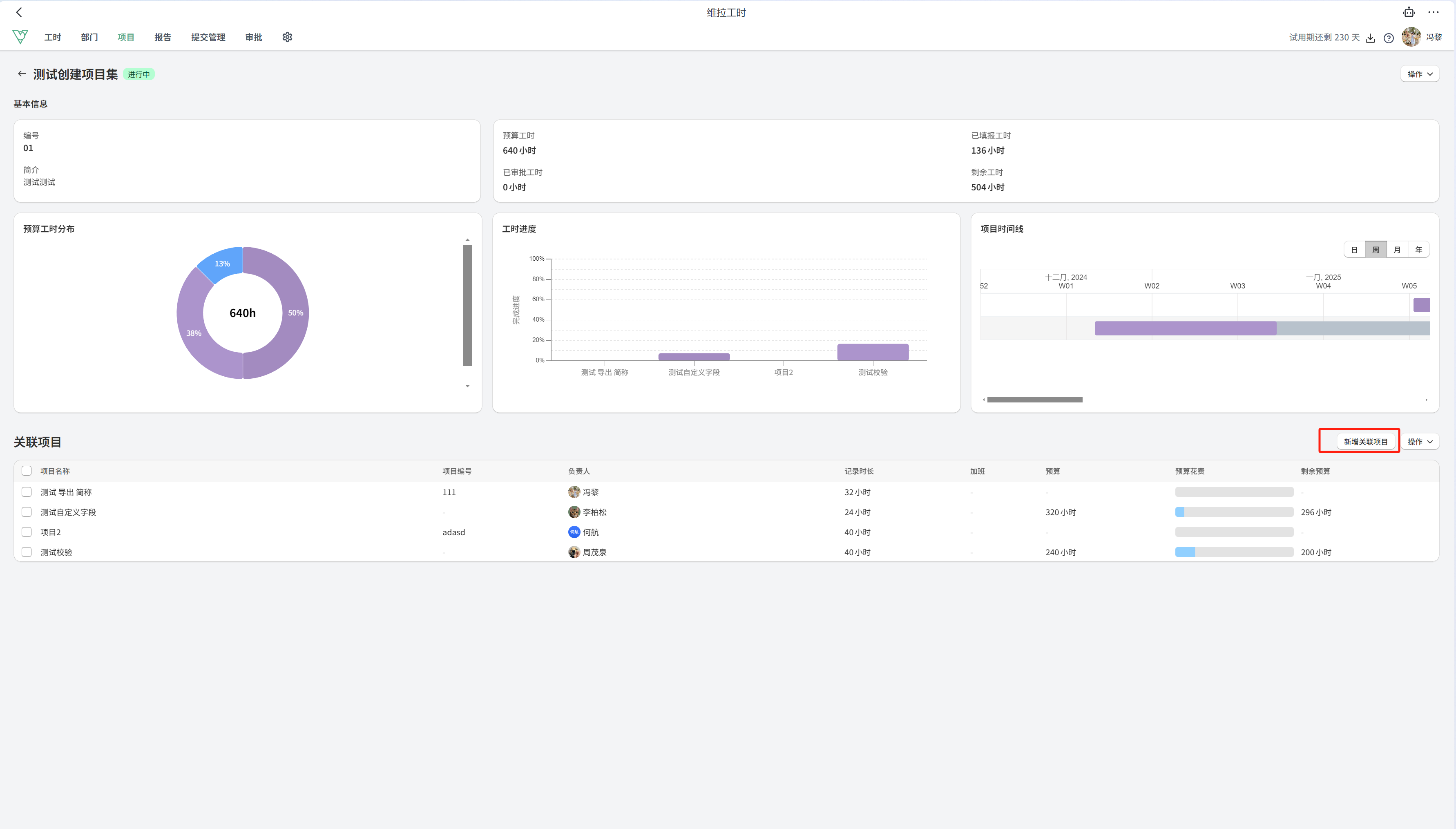Click the window back chevron at top left
Screen dimensions: 1456x829
(x=19, y=12)
